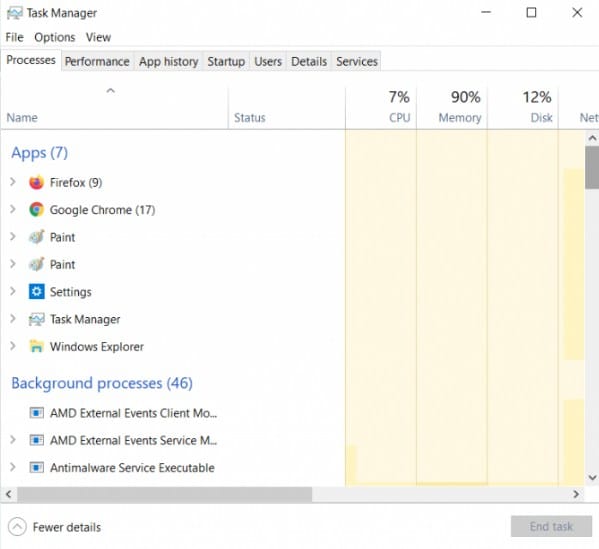Expand the Google Chrome (17) group
This screenshot has height=549, width=599.
point(13,209)
